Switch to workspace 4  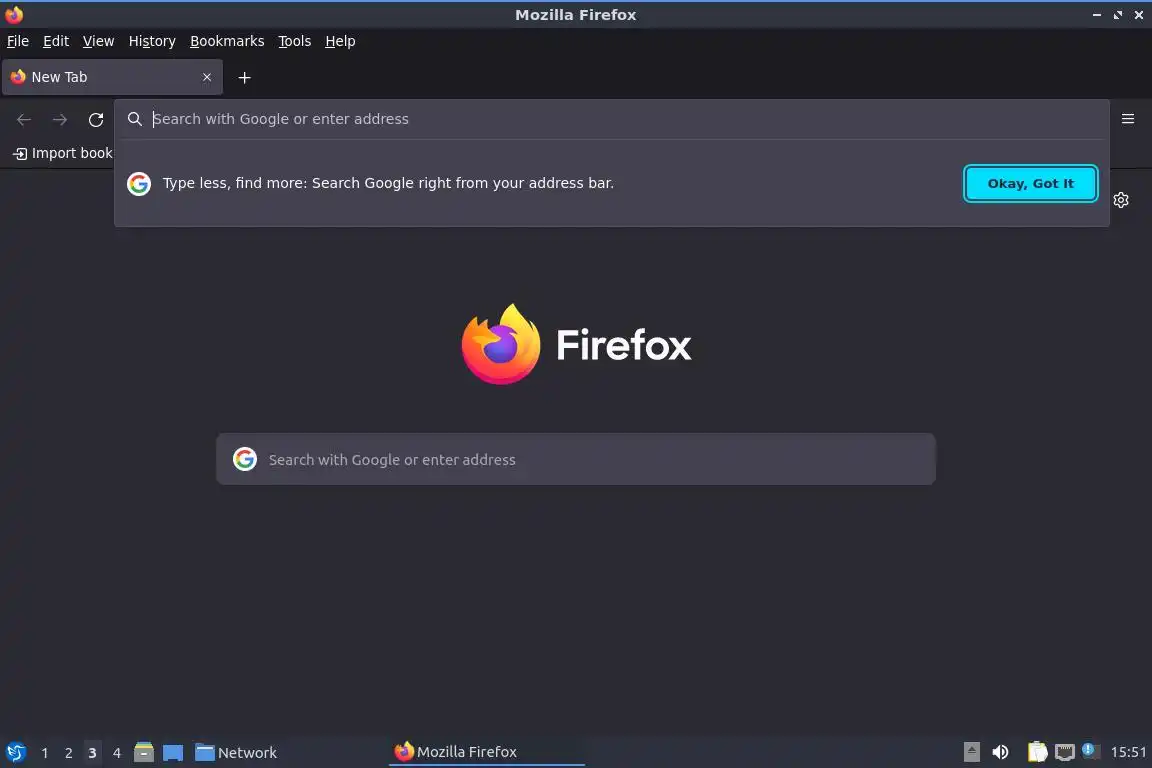pos(117,753)
